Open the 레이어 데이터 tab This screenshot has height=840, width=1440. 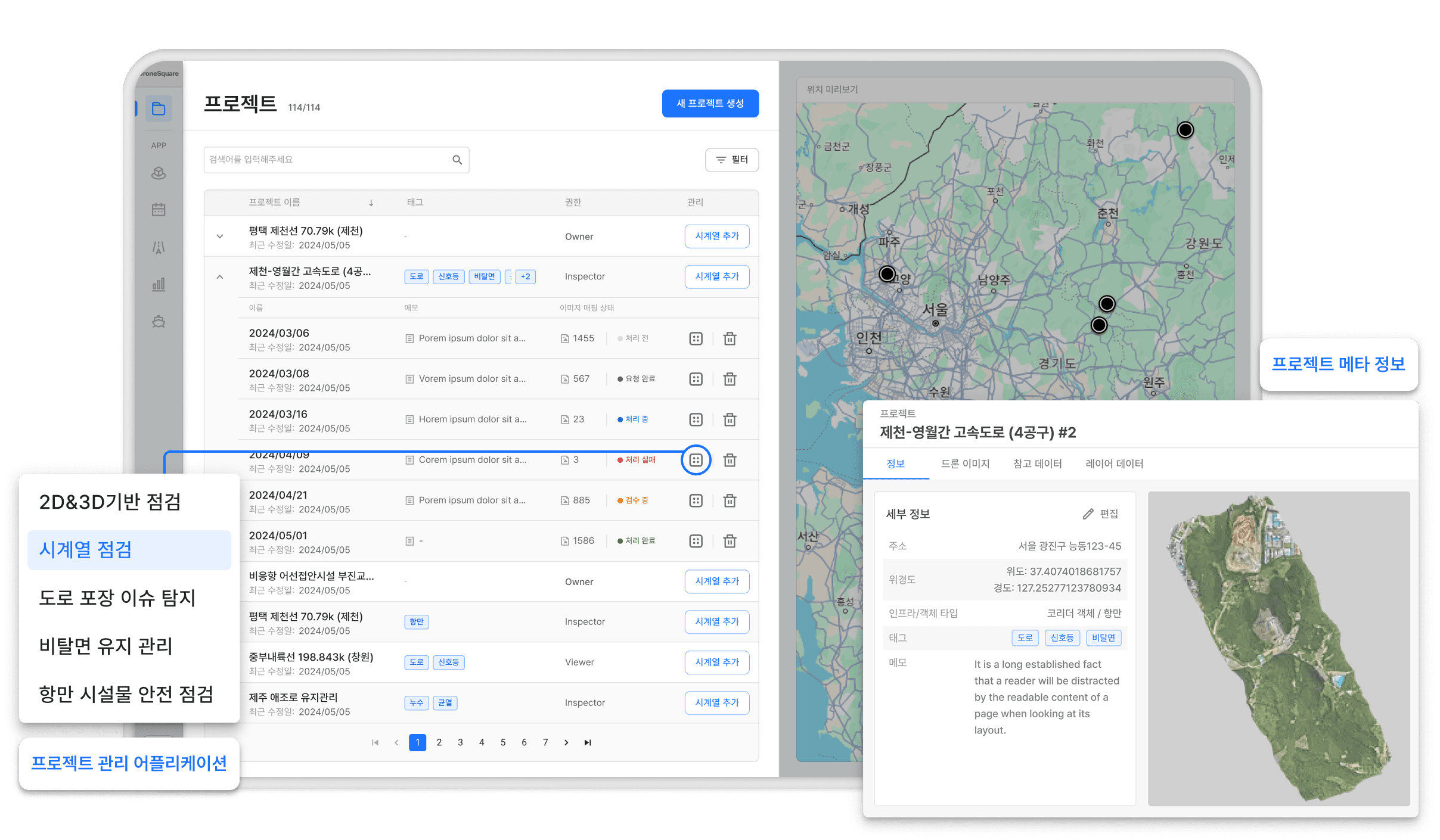pos(1114,463)
